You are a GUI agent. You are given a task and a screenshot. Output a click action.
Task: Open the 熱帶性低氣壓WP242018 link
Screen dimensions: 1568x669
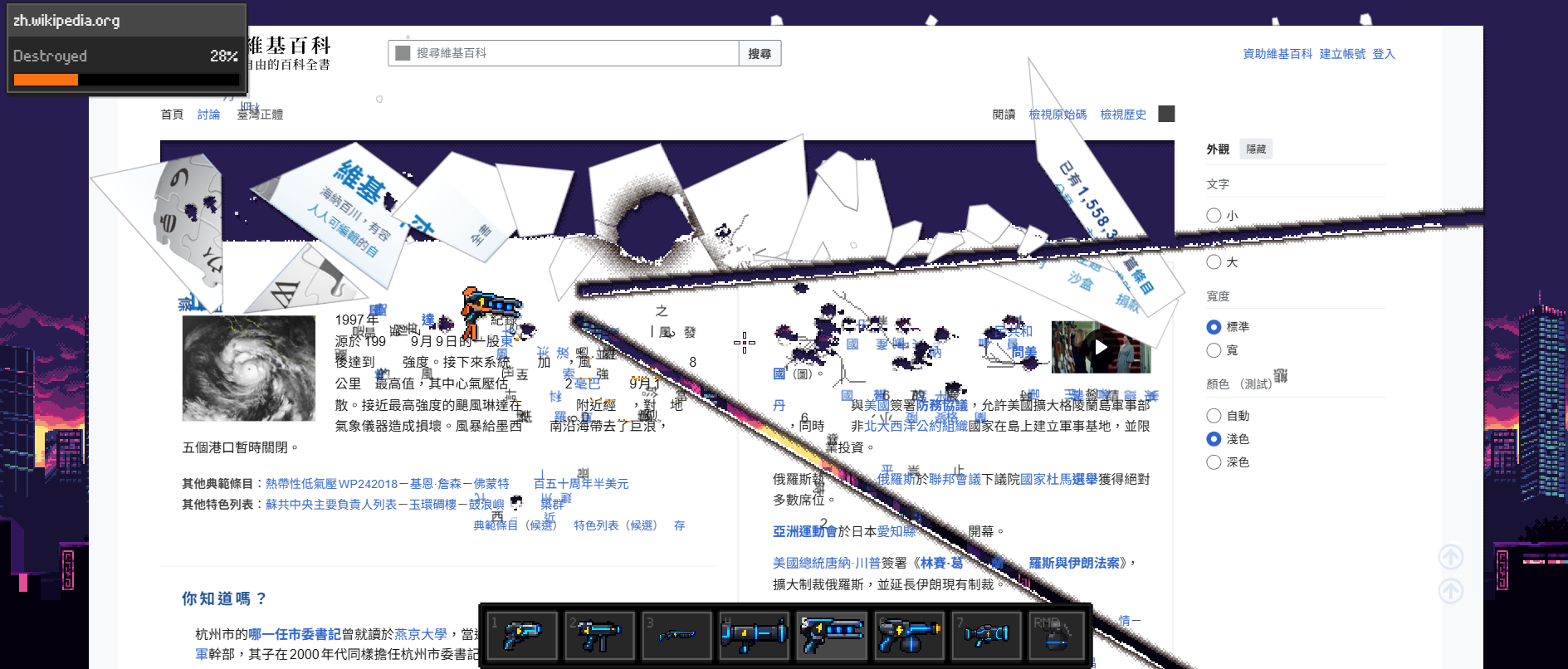point(332,483)
